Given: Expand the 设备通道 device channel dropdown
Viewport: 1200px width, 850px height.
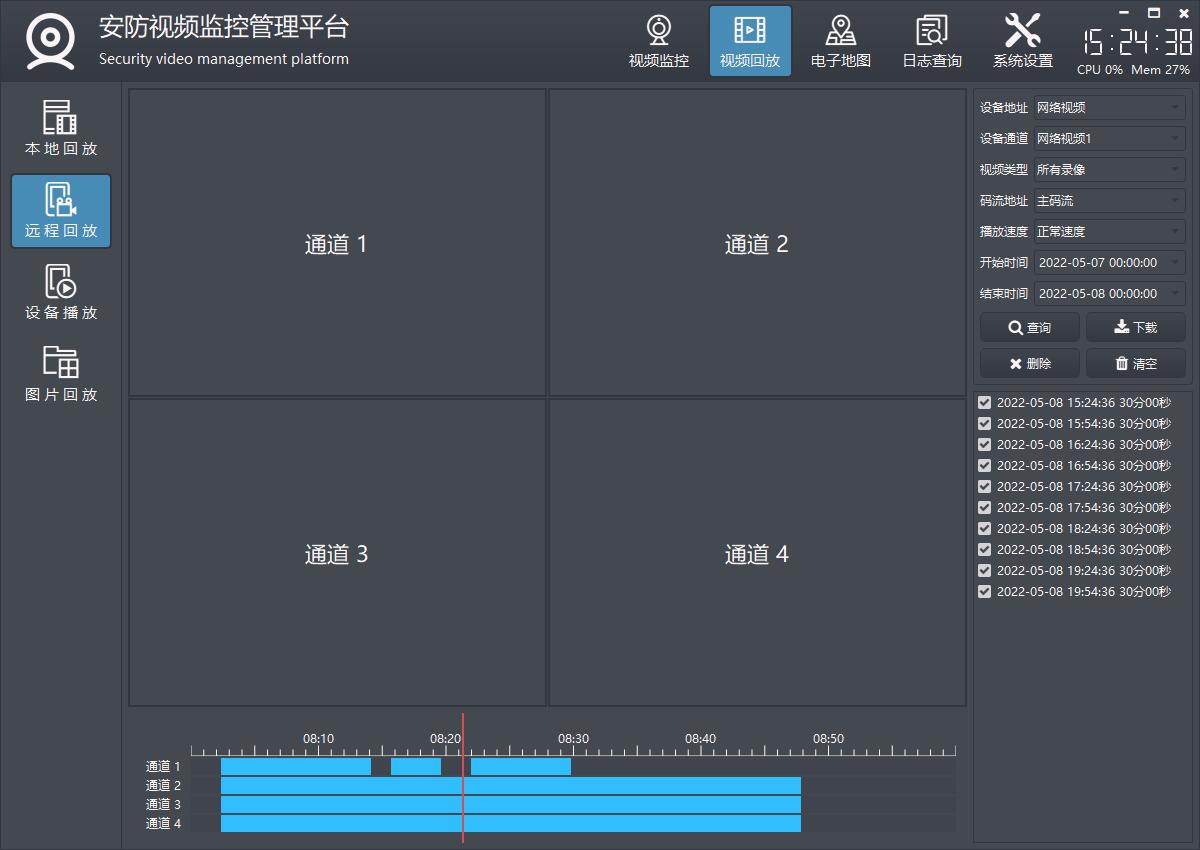Looking at the screenshot, I should coord(1108,139).
